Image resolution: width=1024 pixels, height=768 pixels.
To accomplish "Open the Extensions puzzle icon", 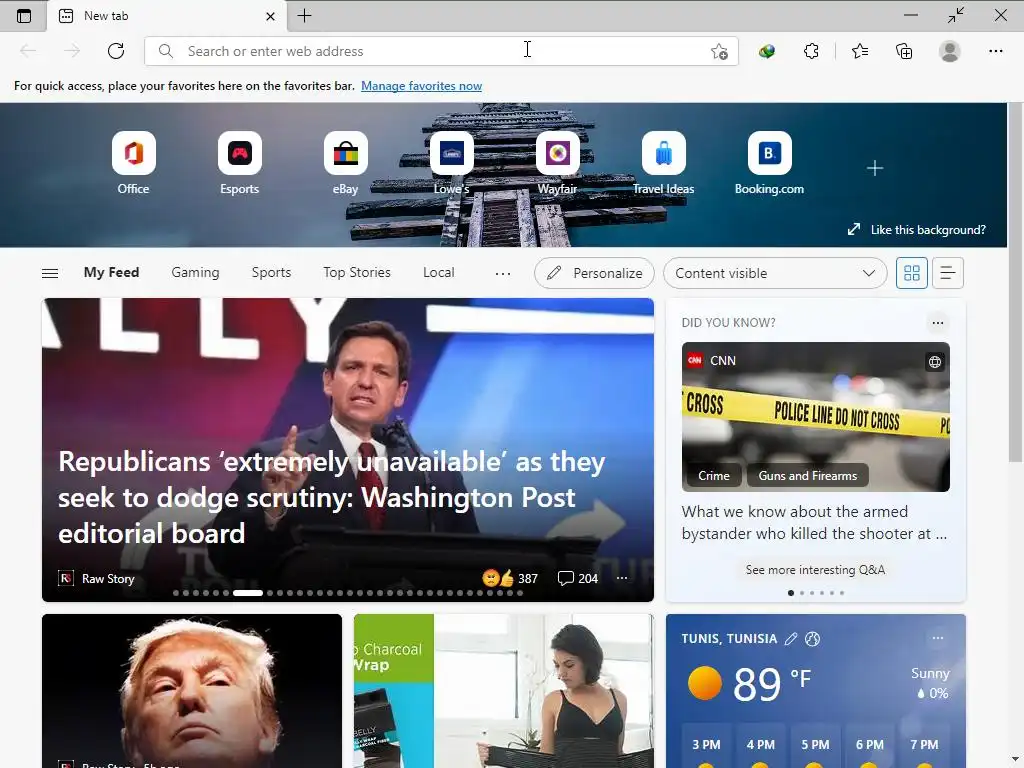I will click(811, 51).
